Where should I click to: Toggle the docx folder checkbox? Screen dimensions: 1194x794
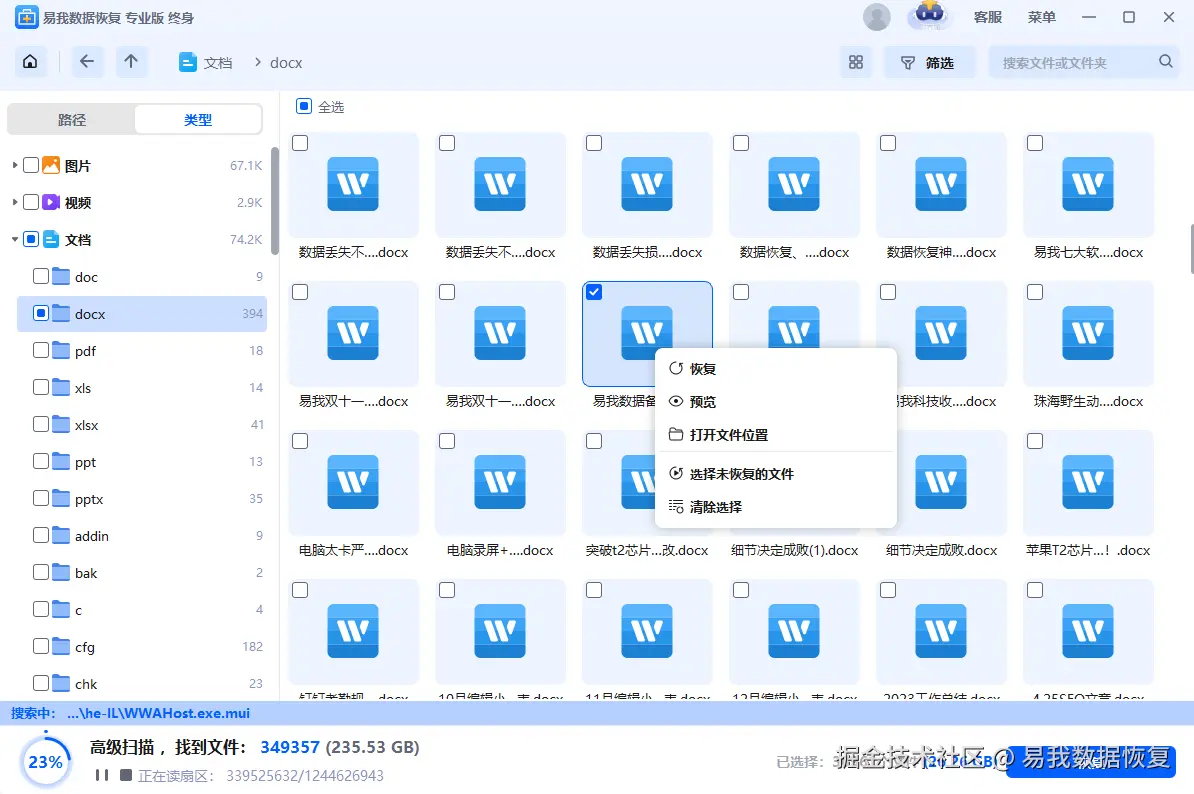(x=41, y=314)
